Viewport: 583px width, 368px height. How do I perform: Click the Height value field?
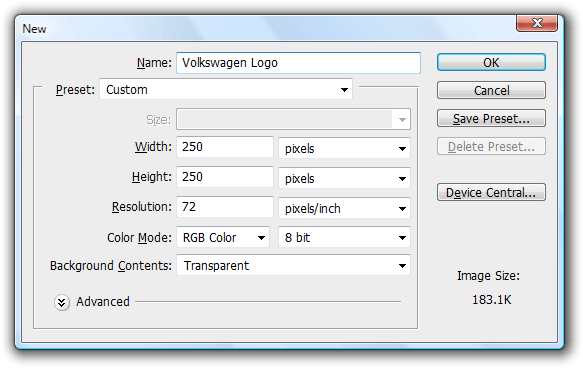225,177
